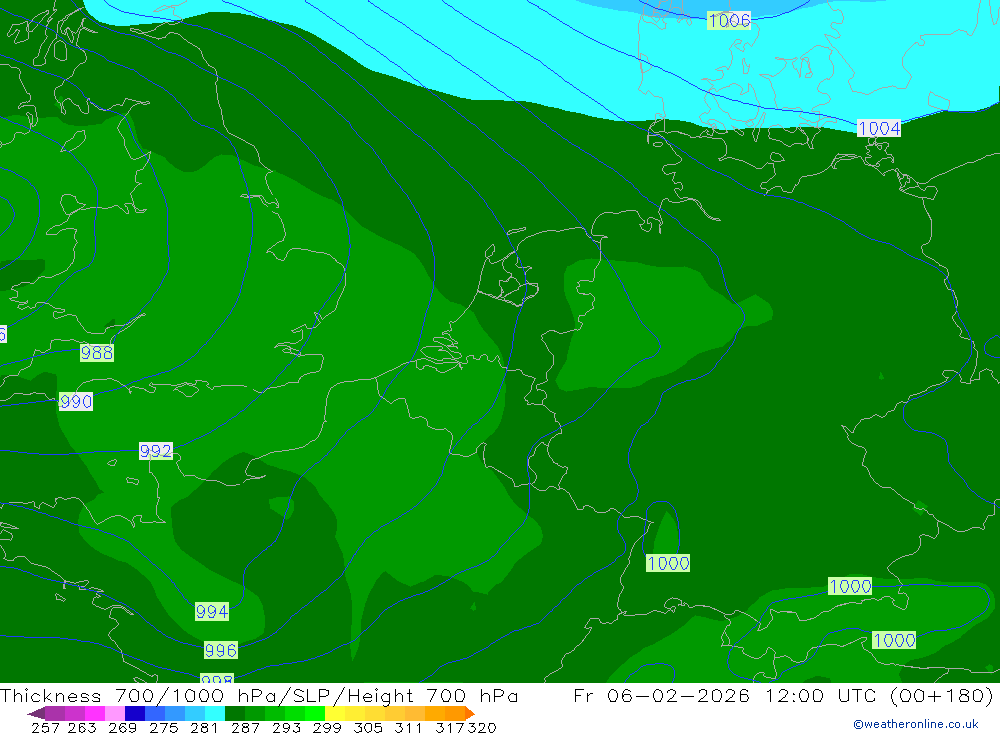Open the weatheronline.co.uk copyright link
The width and height of the screenshot is (1000, 733).
pyautogui.click(x=916, y=724)
